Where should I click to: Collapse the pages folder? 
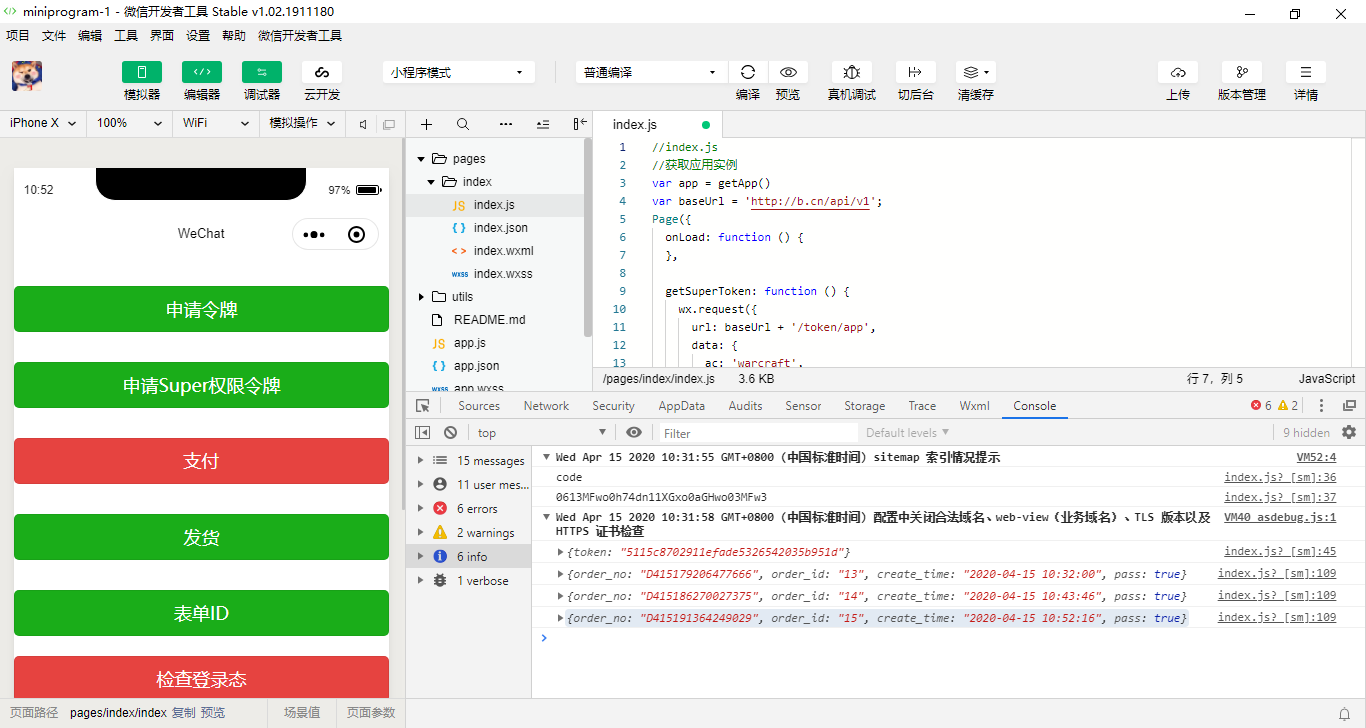tap(421, 159)
